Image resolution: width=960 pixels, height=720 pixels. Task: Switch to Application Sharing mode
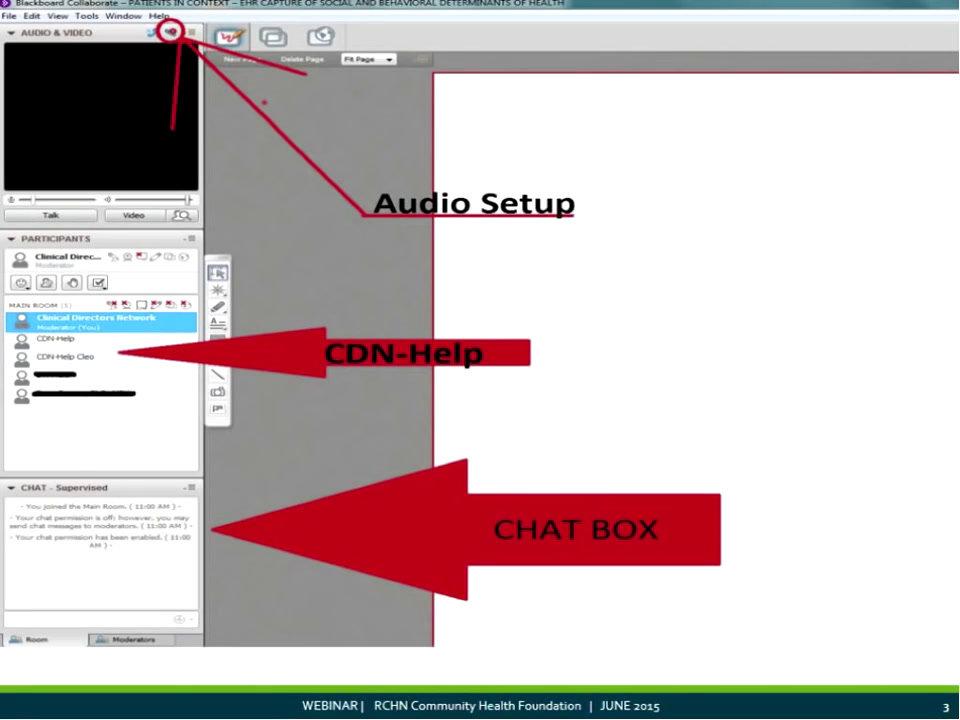pyautogui.click(x=273, y=37)
